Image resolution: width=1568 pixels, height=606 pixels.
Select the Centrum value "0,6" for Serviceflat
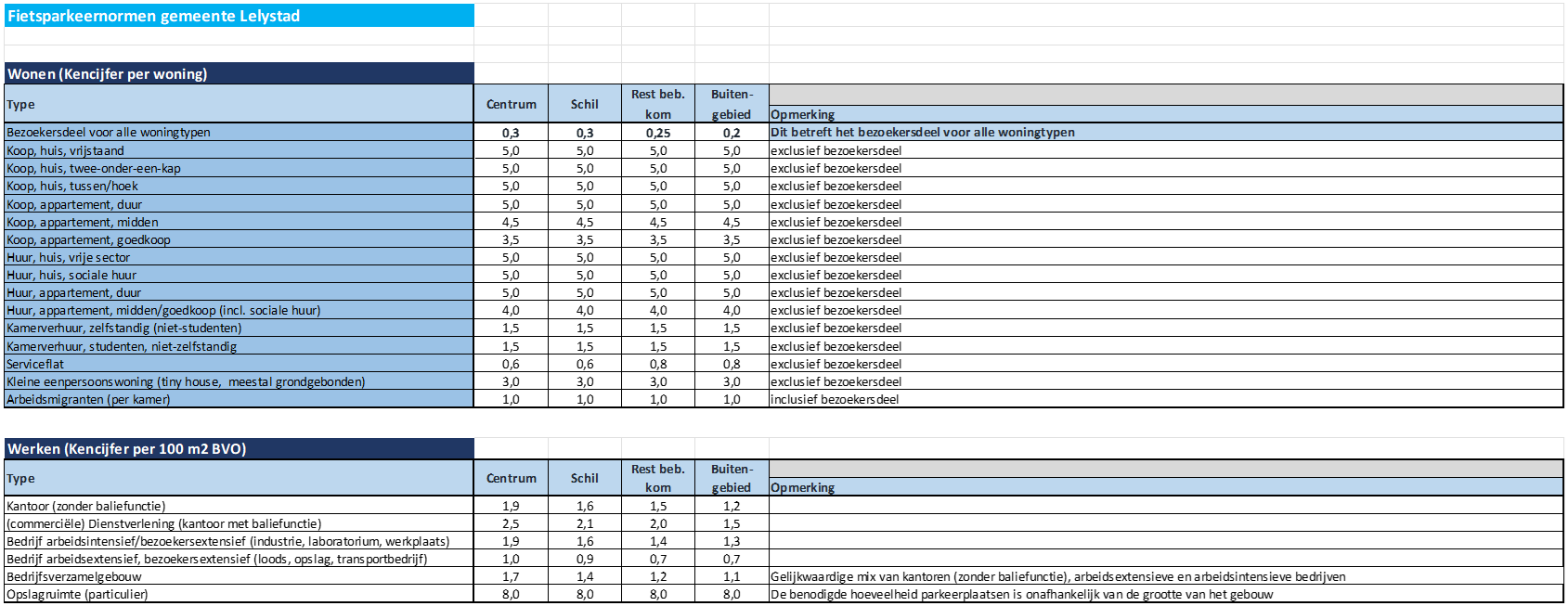511,364
